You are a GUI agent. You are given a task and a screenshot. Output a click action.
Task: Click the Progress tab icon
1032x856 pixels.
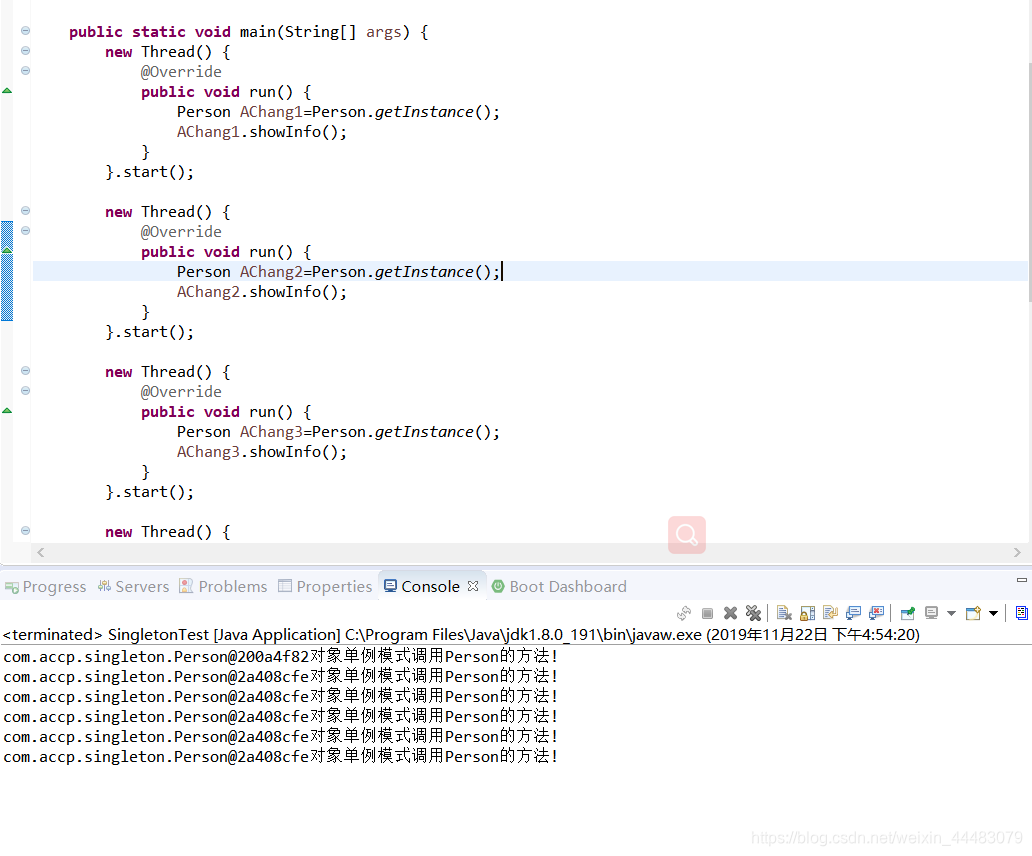[11, 587]
